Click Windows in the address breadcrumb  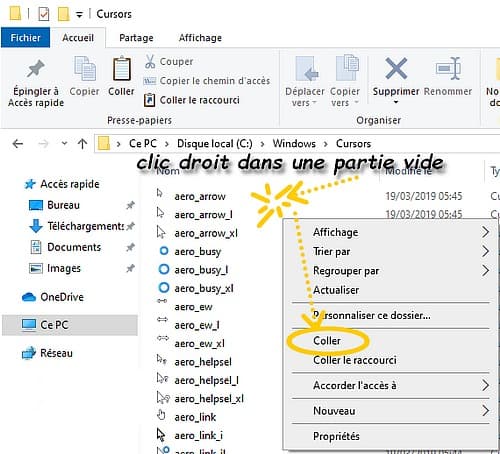pos(294,144)
